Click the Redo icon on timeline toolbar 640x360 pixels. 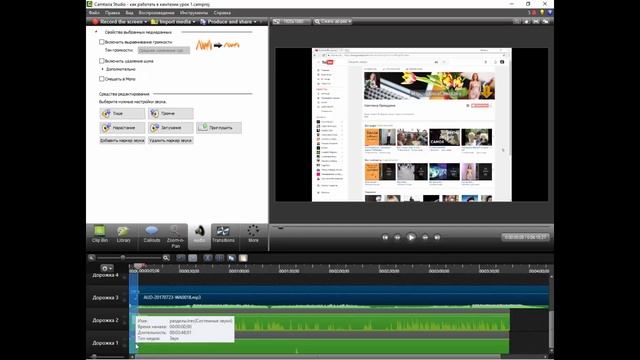click(192, 258)
